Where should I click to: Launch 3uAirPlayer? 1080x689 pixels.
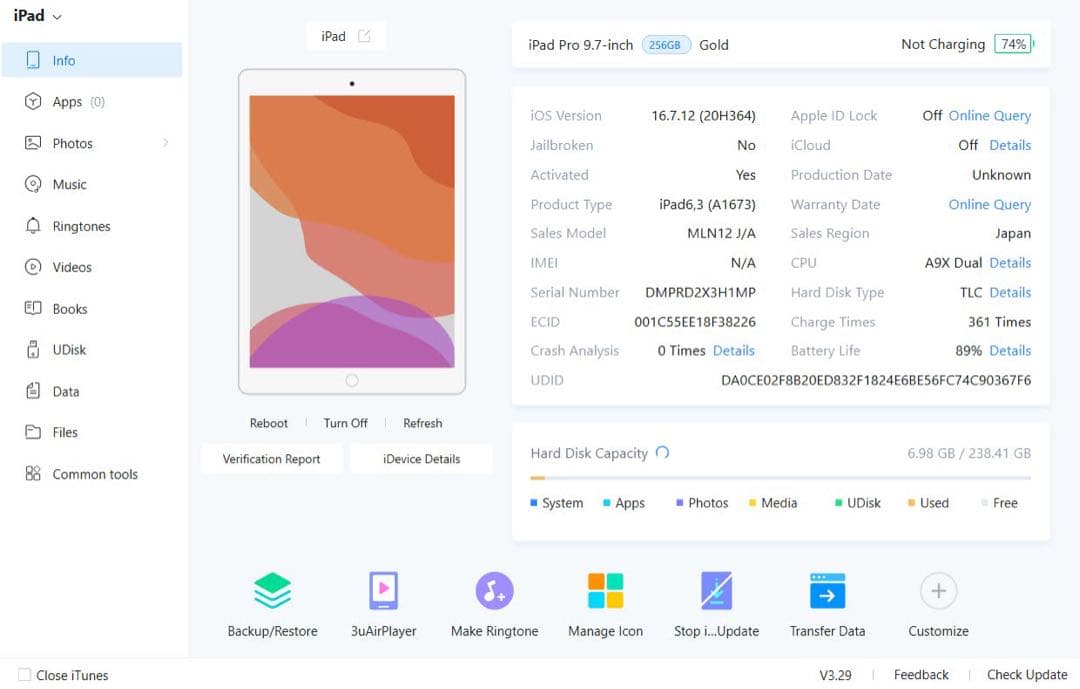(383, 600)
